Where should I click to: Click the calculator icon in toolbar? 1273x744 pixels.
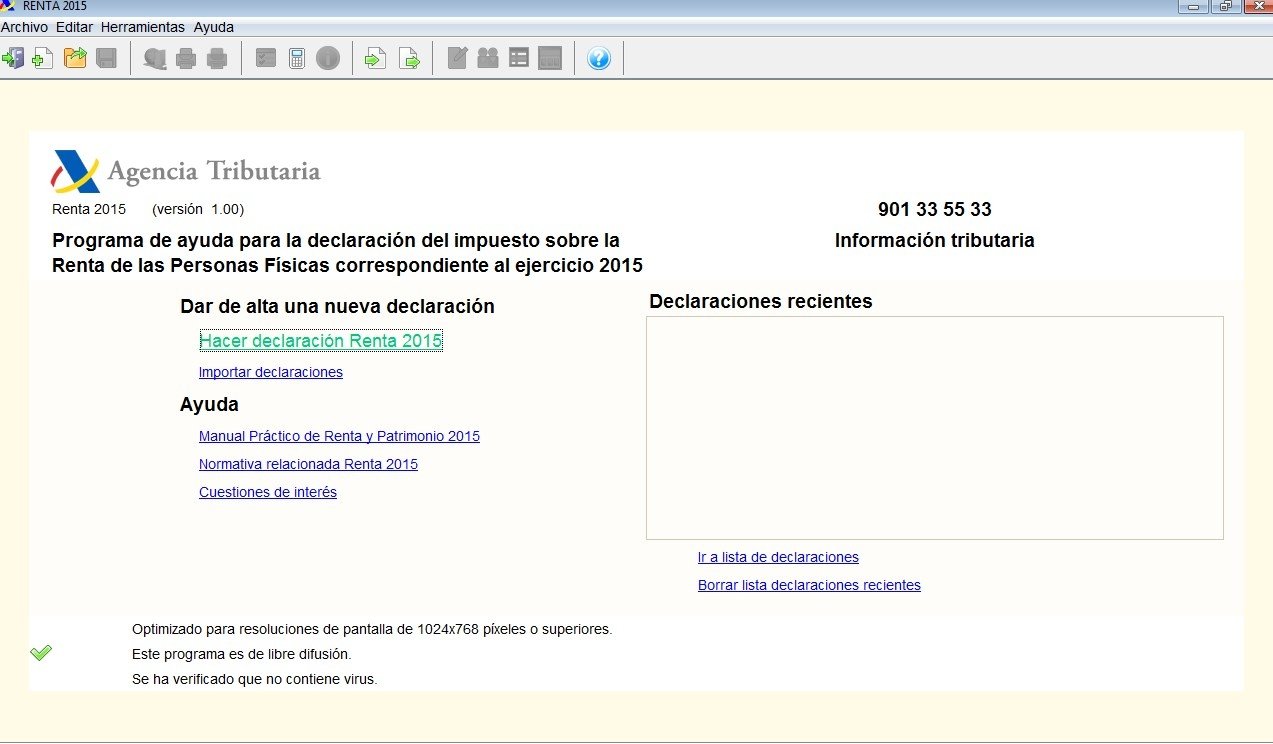297,58
